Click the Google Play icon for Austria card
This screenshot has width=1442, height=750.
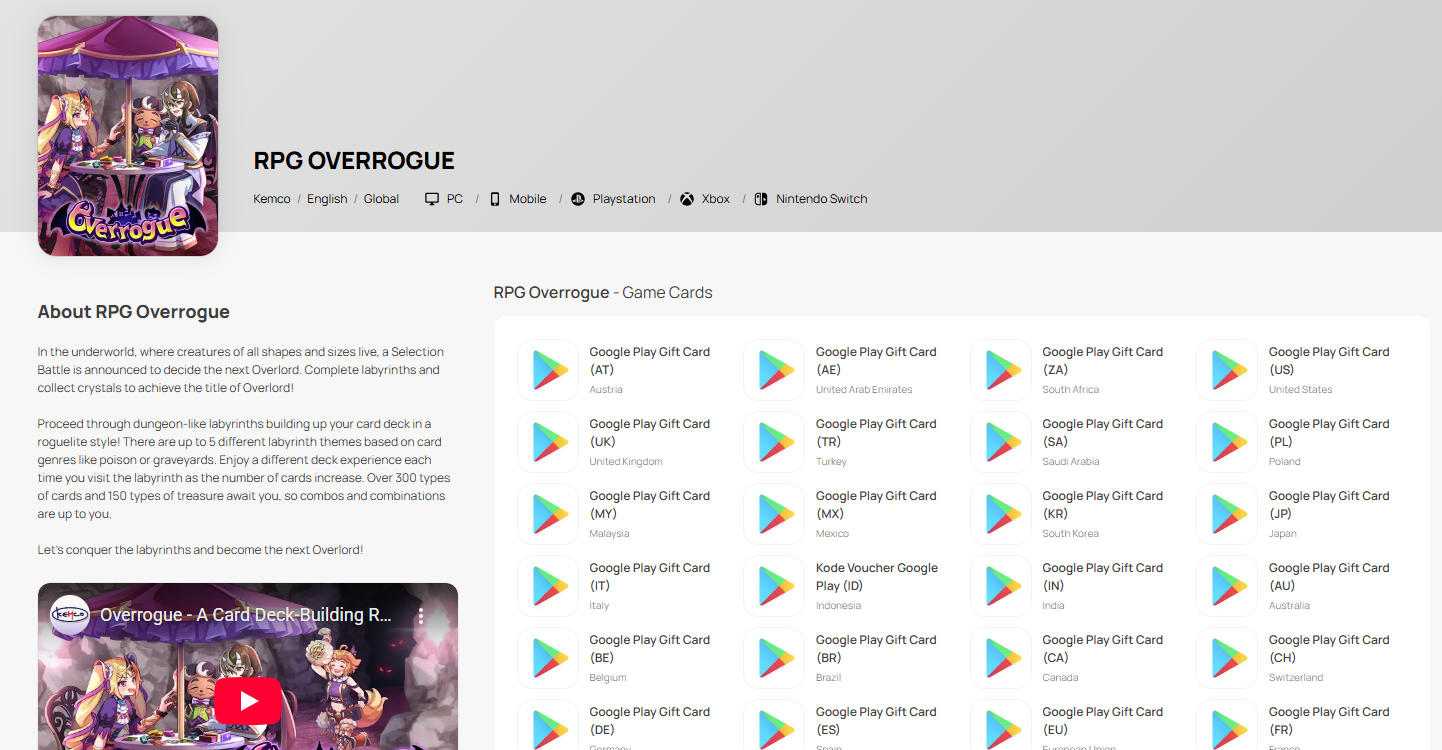click(548, 370)
